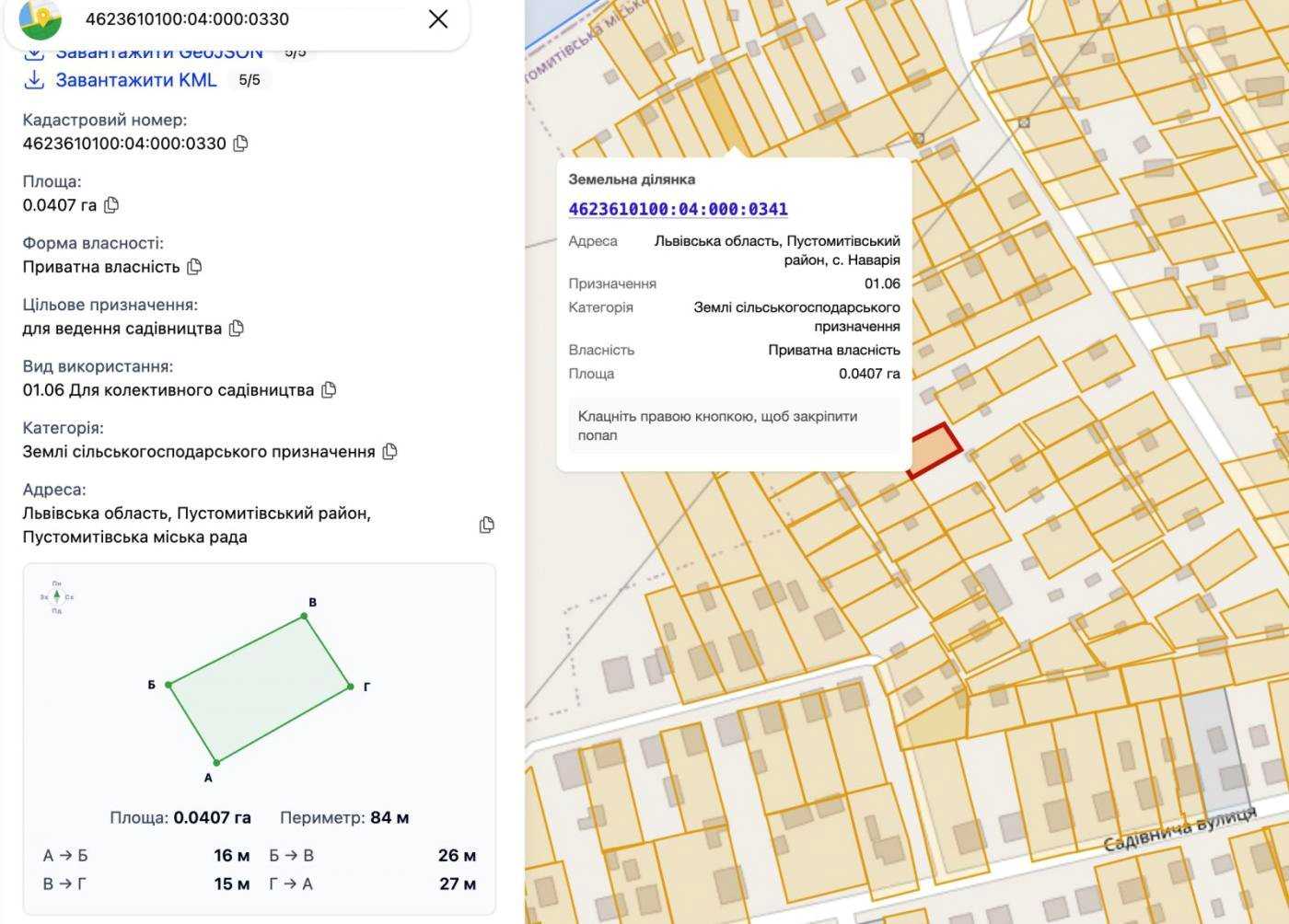This screenshot has width=1289, height=924.
Task: Select the red-outlined highlighted parcel on map
Action: tap(935, 450)
